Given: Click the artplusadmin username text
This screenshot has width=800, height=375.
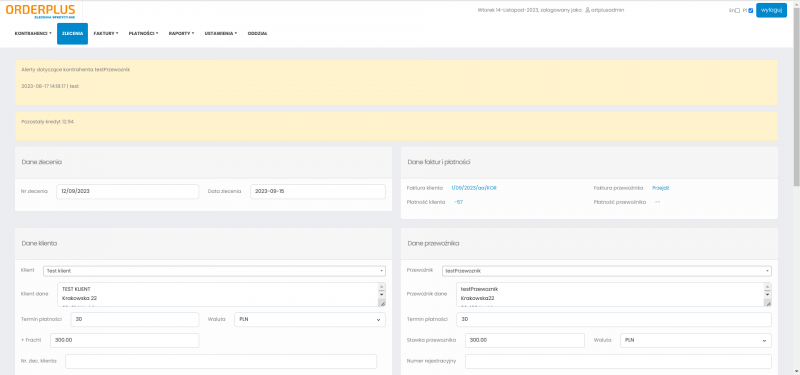Looking at the screenshot, I should tap(608, 10).
